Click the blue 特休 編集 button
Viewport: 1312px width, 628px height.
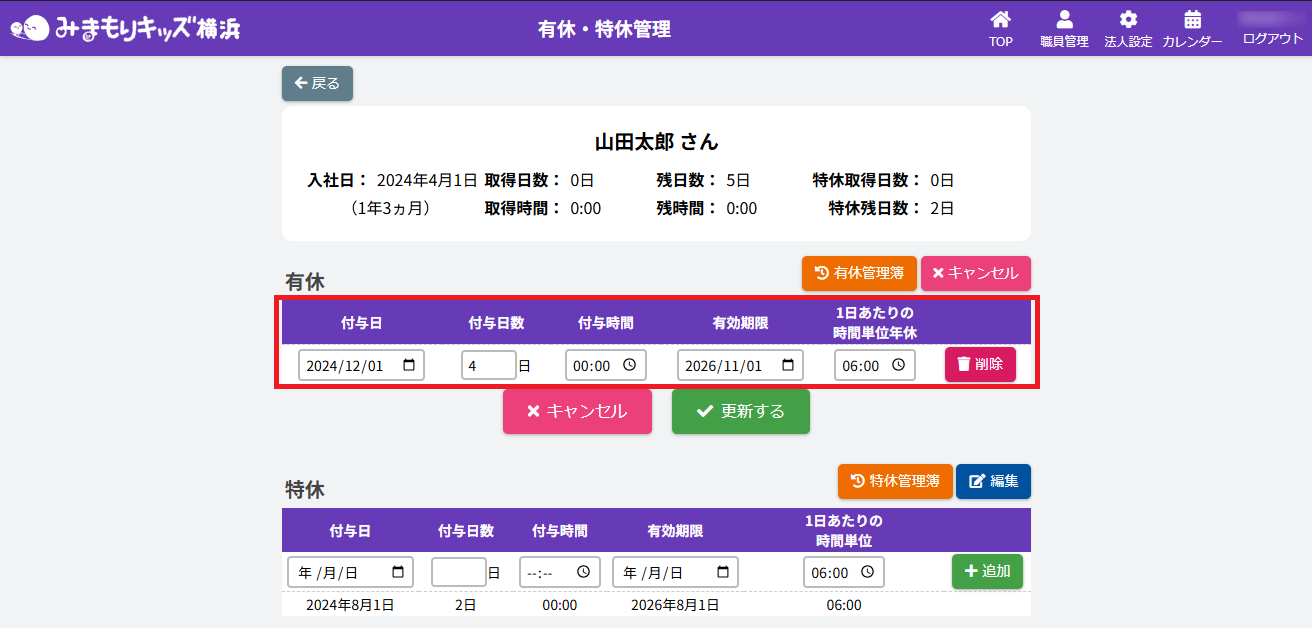click(993, 481)
